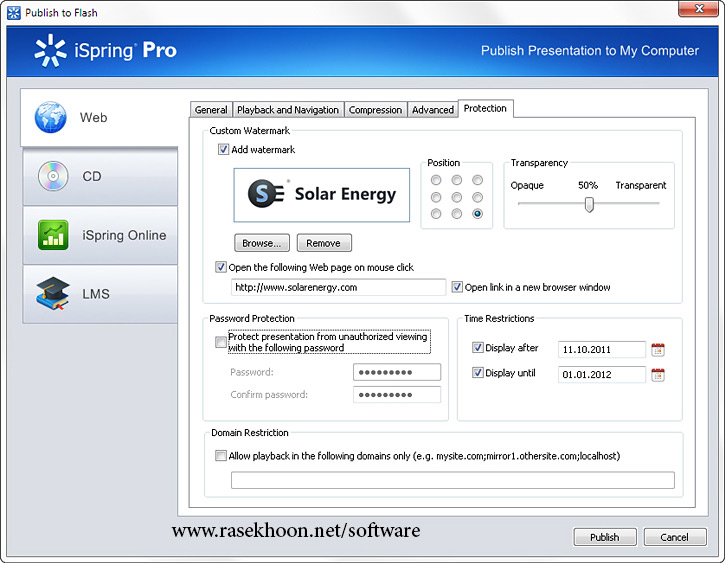Open calendar picker for Display after date
This screenshot has height=563, width=725.
point(658,349)
